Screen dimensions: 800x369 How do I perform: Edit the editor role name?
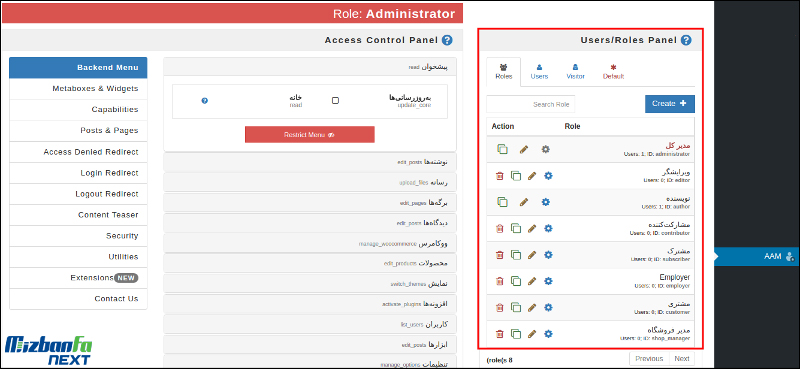click(x=532, y=176)
